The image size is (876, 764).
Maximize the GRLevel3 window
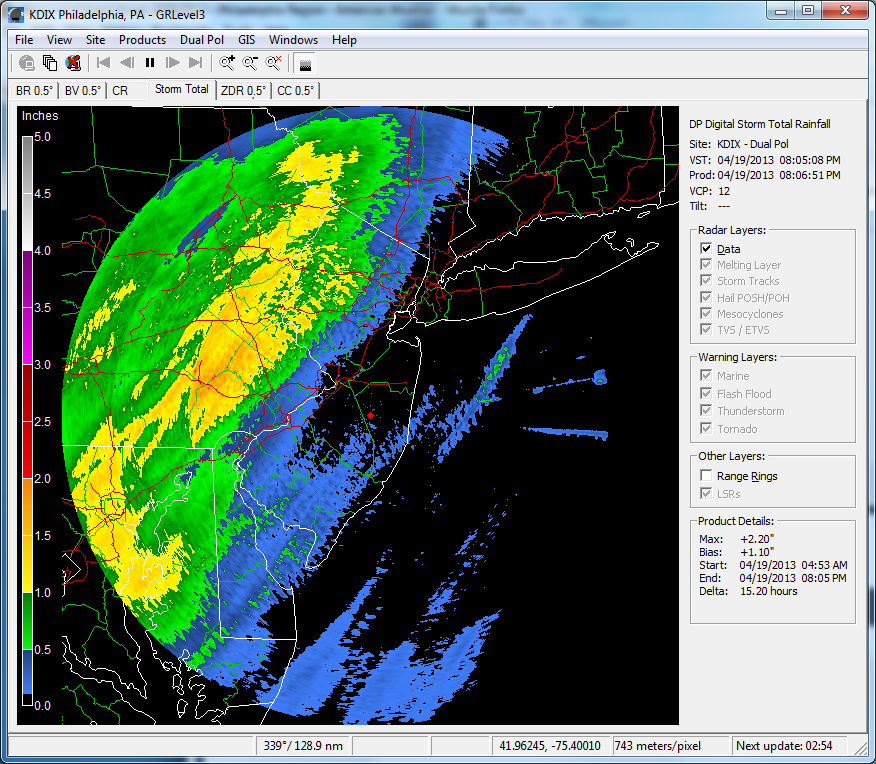coord(808,11)
